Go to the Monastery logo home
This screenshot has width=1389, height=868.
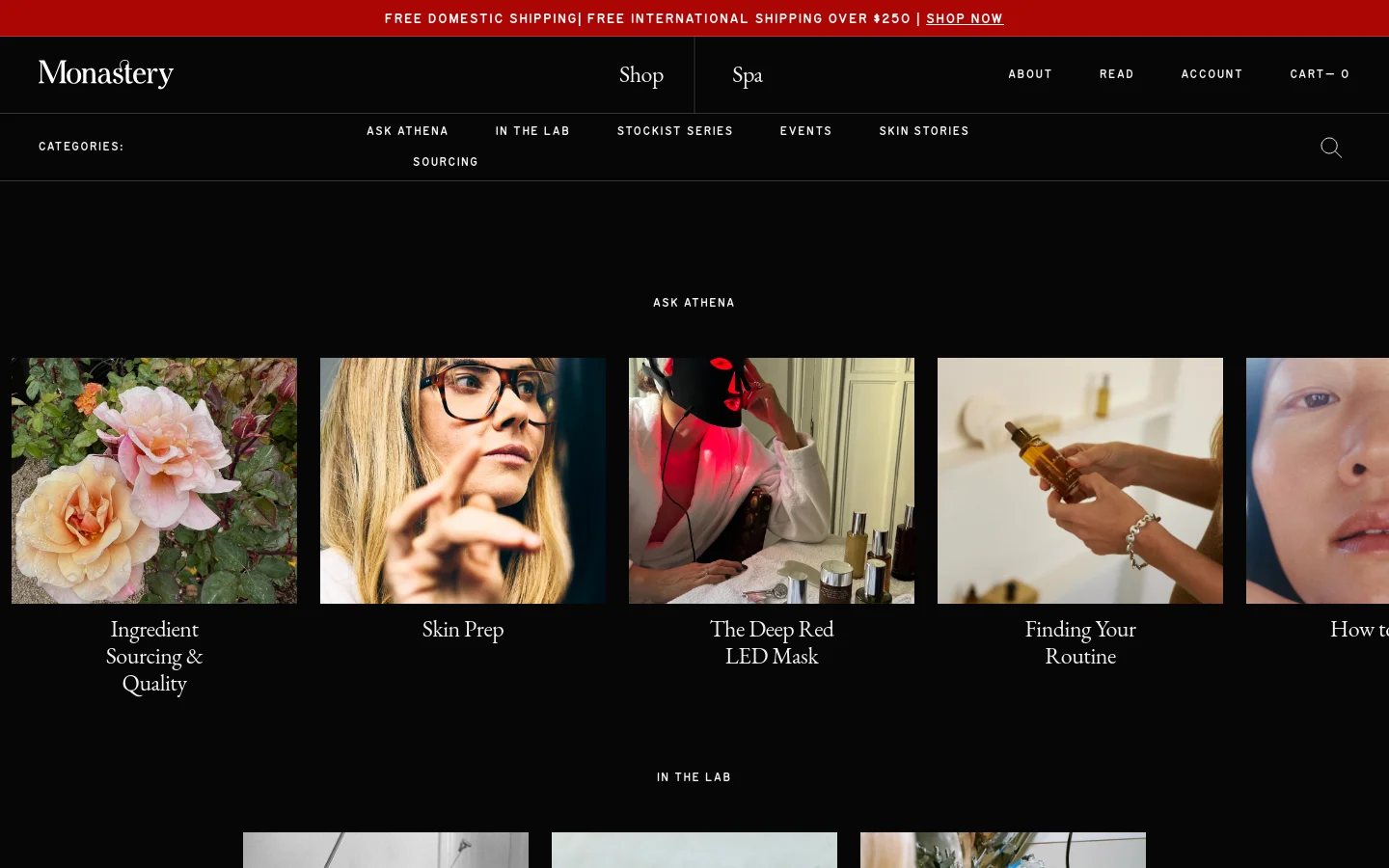coord(106,73)
